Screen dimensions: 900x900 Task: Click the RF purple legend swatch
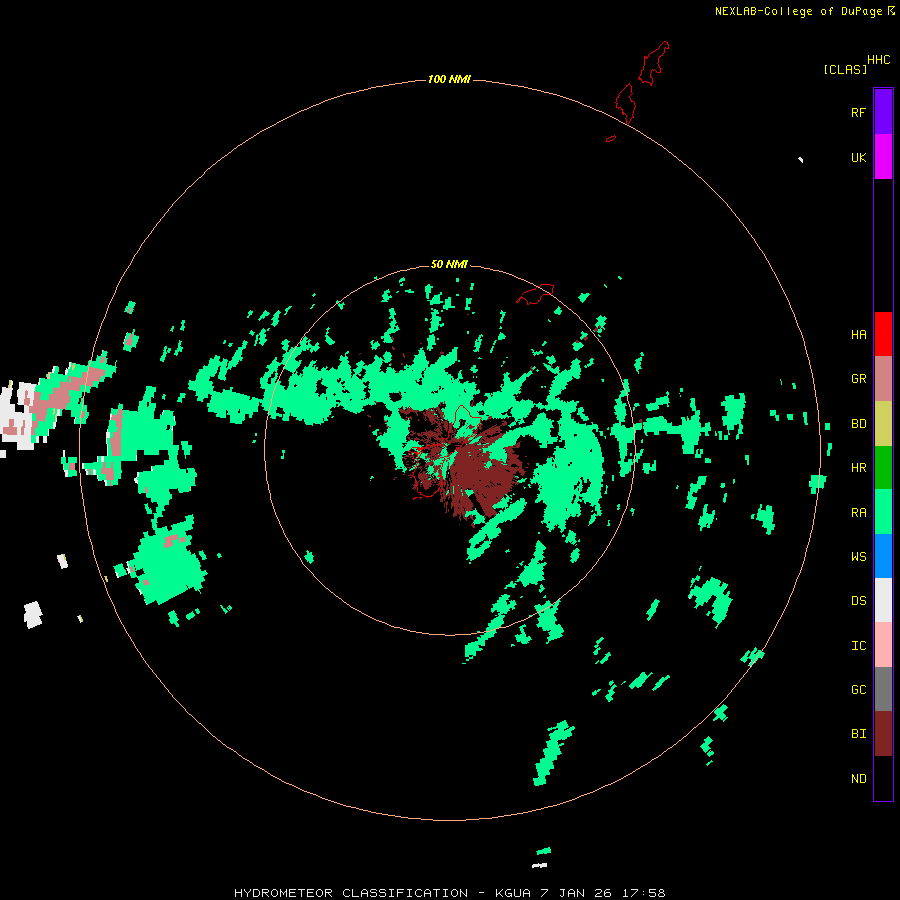pos(883,112)
